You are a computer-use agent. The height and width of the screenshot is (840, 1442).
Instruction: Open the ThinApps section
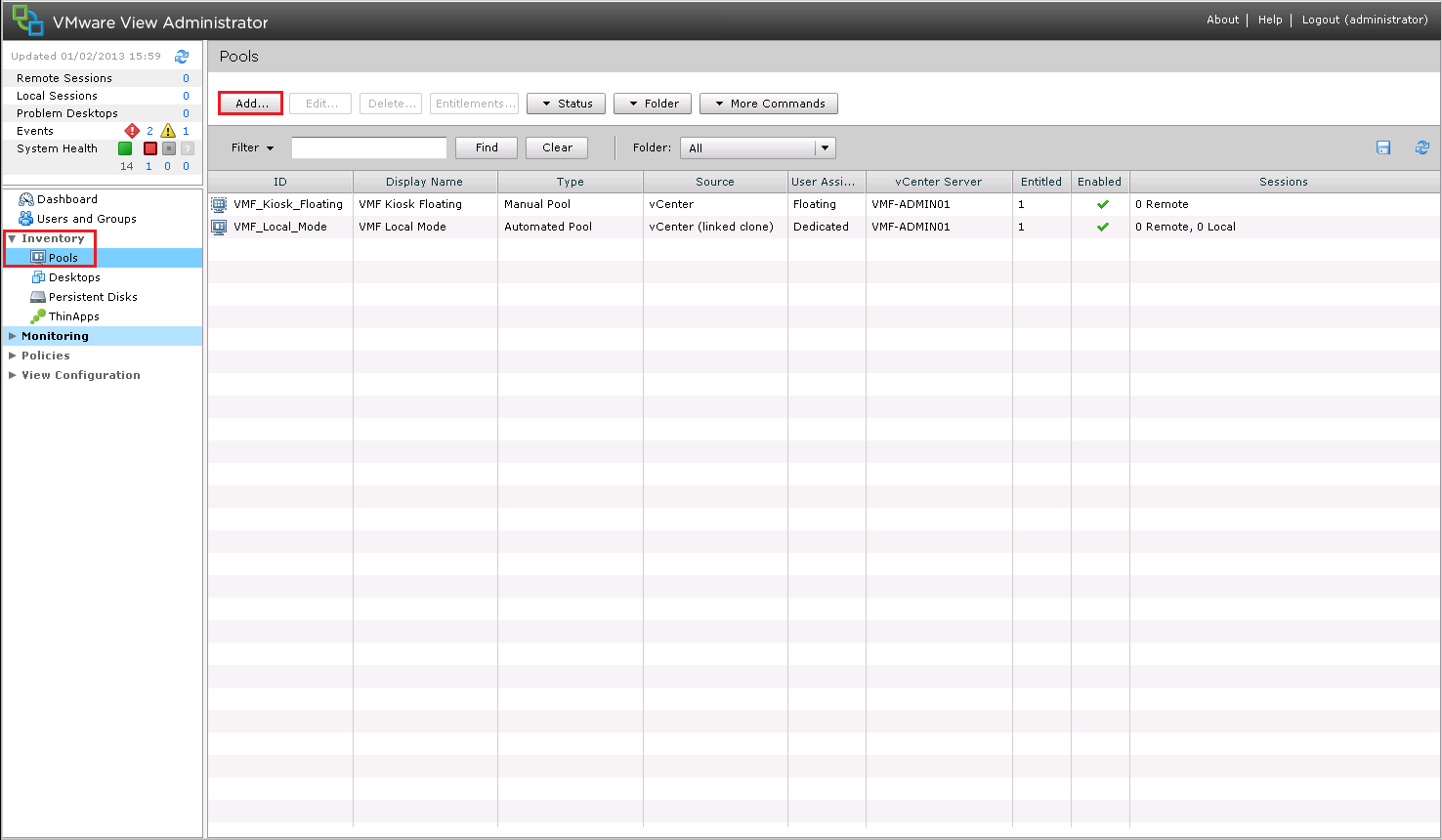(73, 315)
